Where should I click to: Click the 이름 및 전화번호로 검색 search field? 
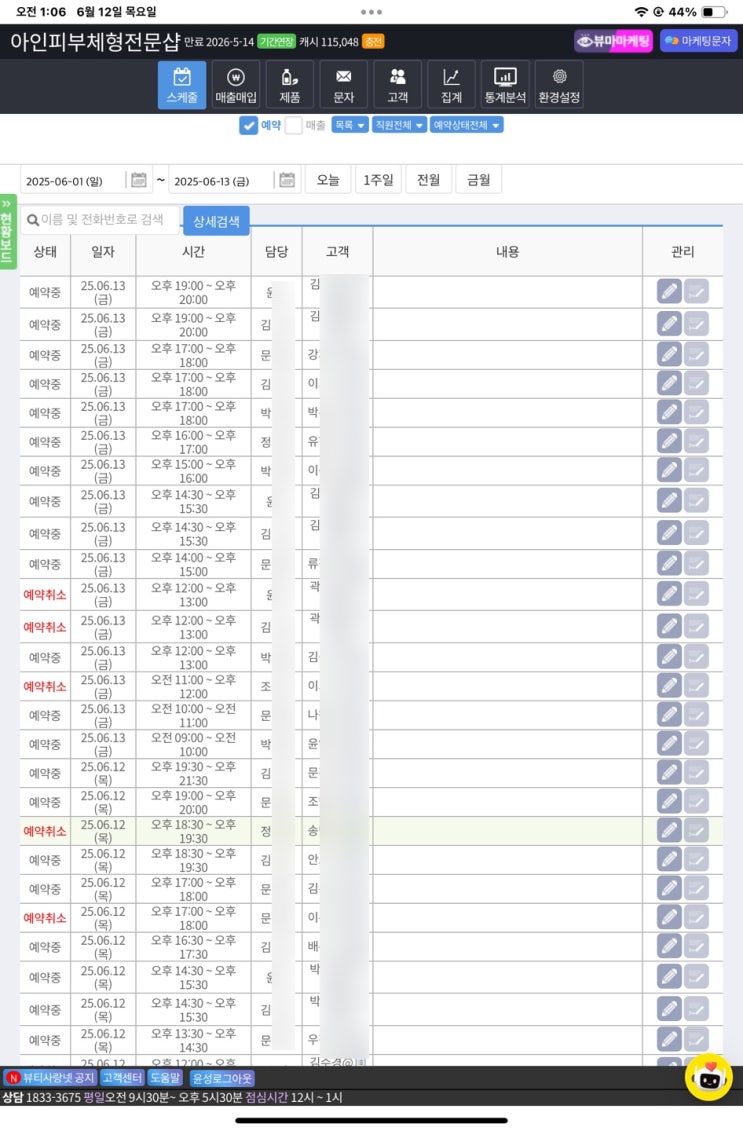tap(101, 220)
